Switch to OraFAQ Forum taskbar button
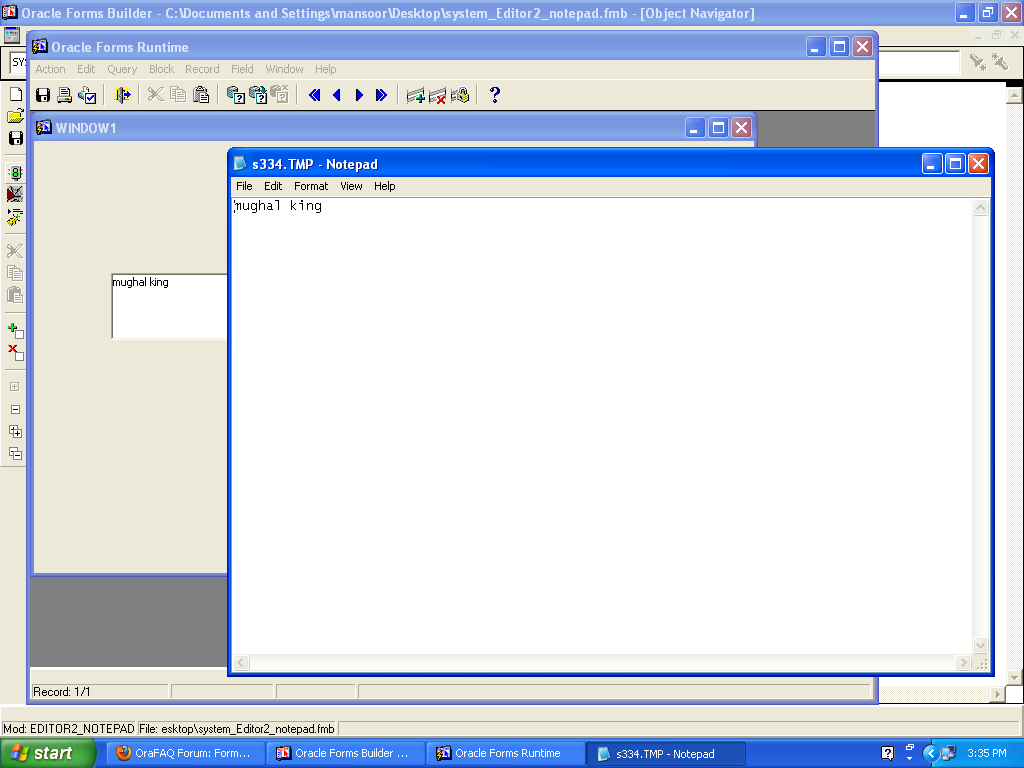 click(186, 754)
